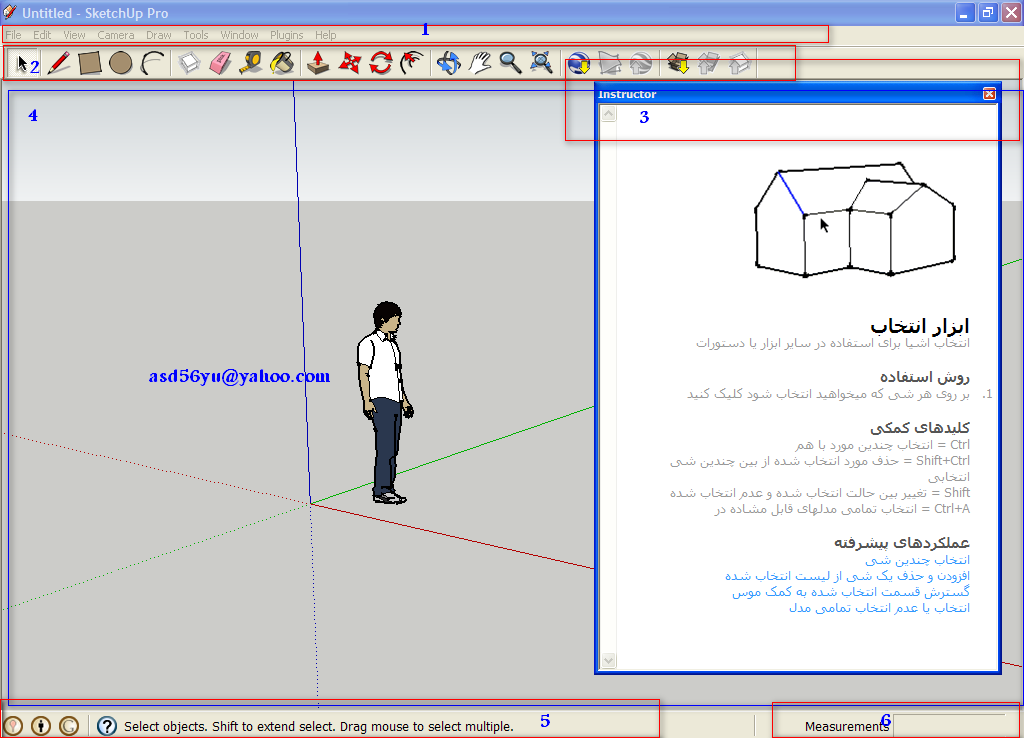Activate the Circle tool
The width and height of the screenshot is (1024, 738).
click(x=121, y=63)
